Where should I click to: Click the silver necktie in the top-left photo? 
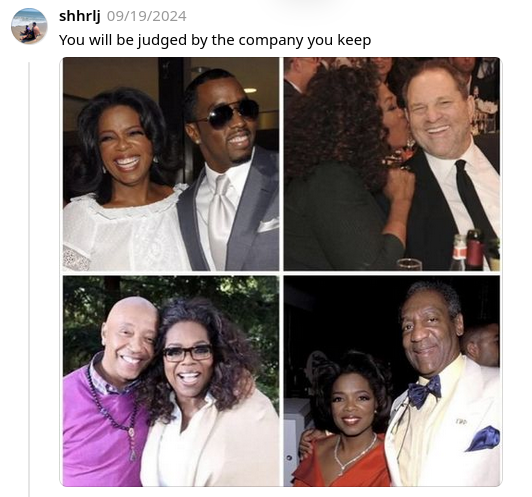click(221, 217)
